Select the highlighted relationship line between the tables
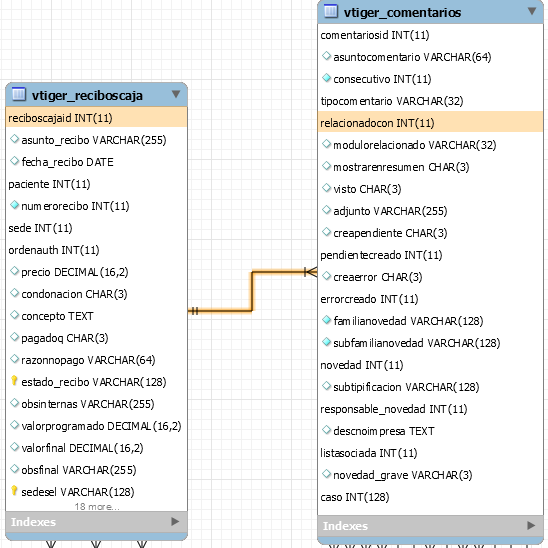This screenshot has height=548, width=548. (x=252, y=291)
